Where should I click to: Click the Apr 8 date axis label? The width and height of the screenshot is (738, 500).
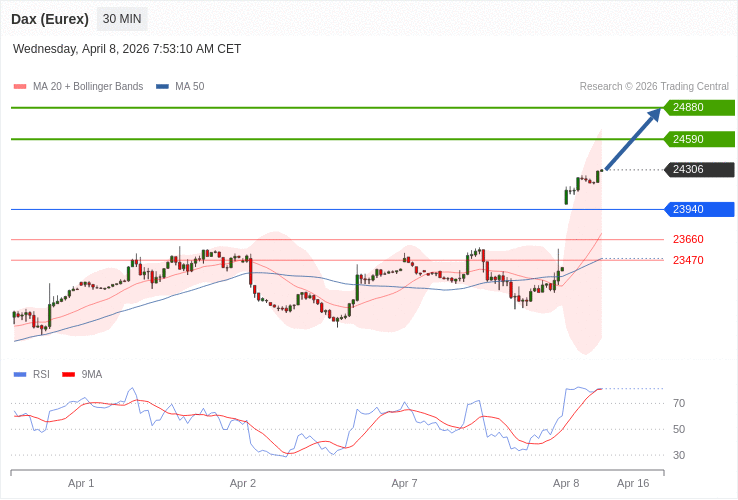point(566,483)
